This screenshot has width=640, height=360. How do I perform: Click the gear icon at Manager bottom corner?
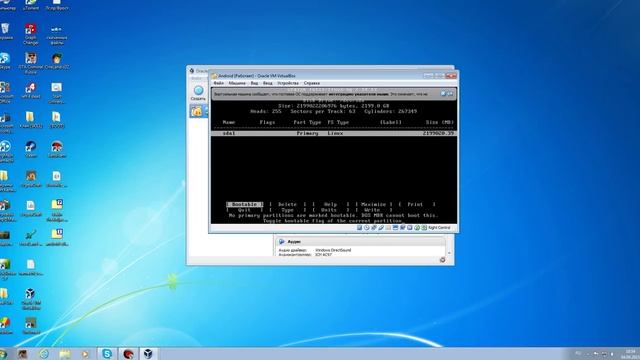pyautogui.click(x=442, y=260)
